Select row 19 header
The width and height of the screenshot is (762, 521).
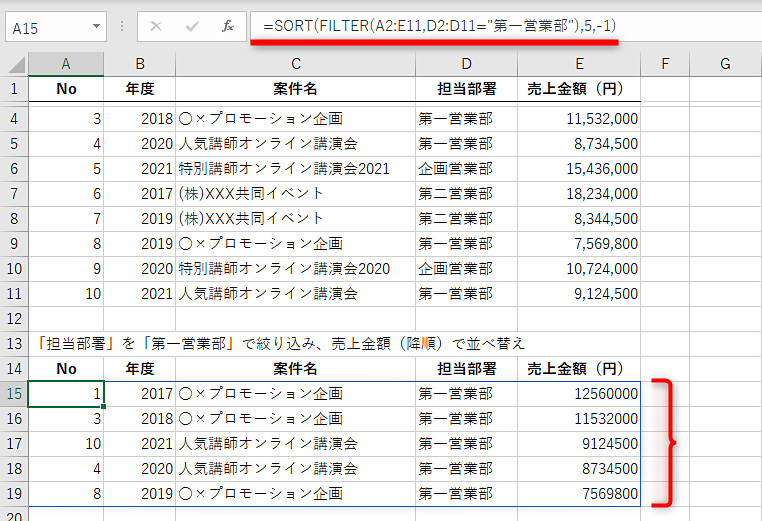pyautogui.click(x=14, y=494)
